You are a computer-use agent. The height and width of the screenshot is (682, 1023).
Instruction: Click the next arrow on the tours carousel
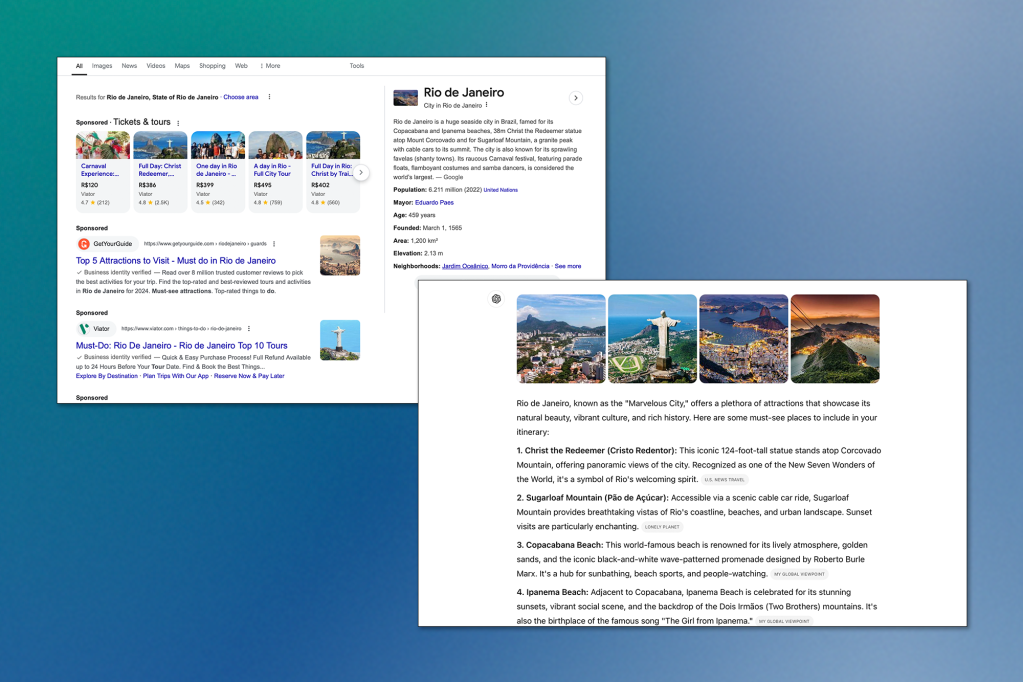click(361, 172)
